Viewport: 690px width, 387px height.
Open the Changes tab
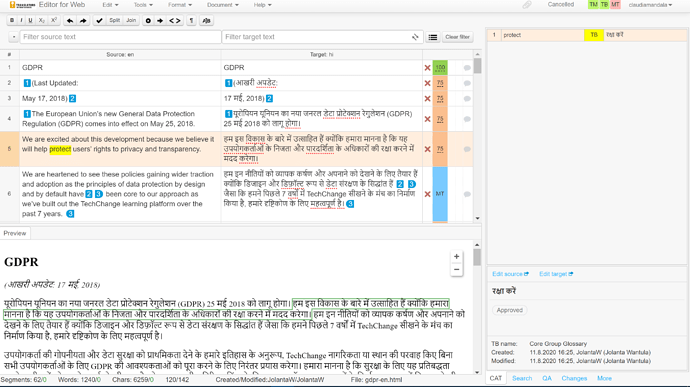point(574,378)
